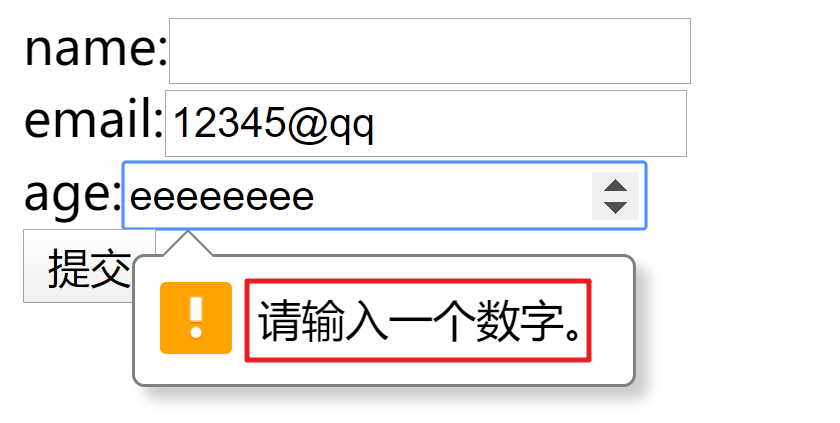The image size is (840, 423).
Task: Click the @ symbol in the email value
Action: coord(307,125)
